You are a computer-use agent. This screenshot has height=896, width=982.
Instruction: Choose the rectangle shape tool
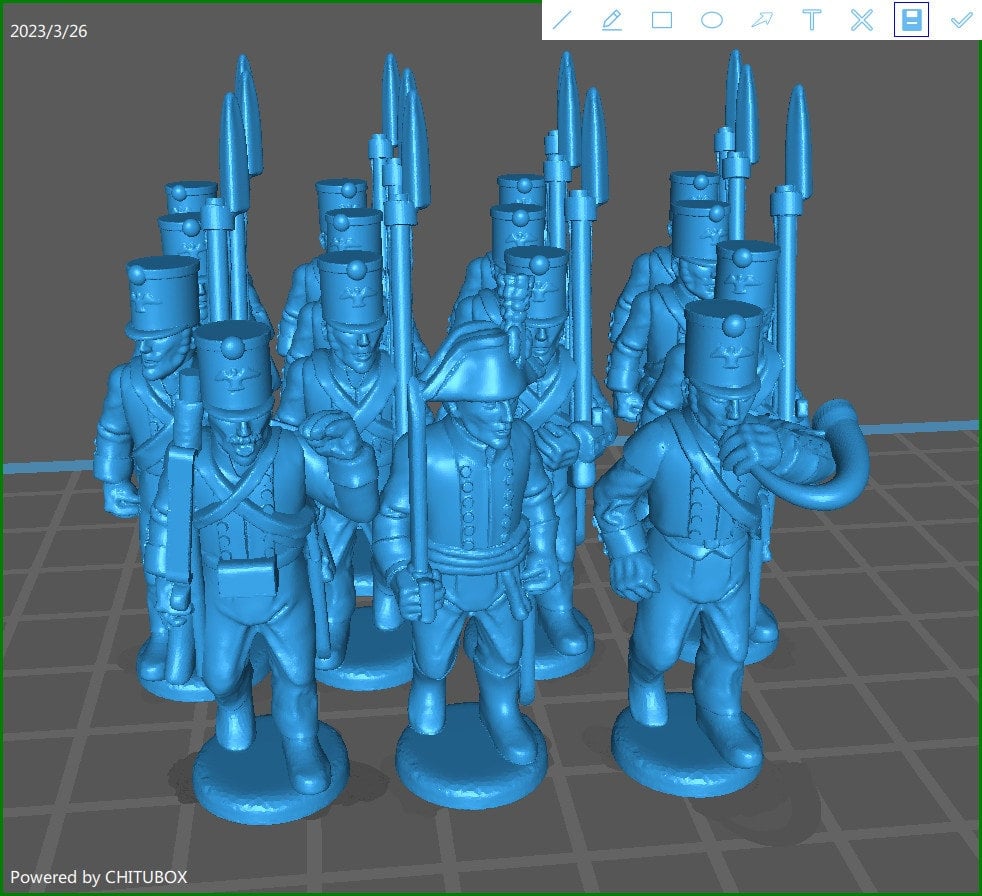point(662,20)
